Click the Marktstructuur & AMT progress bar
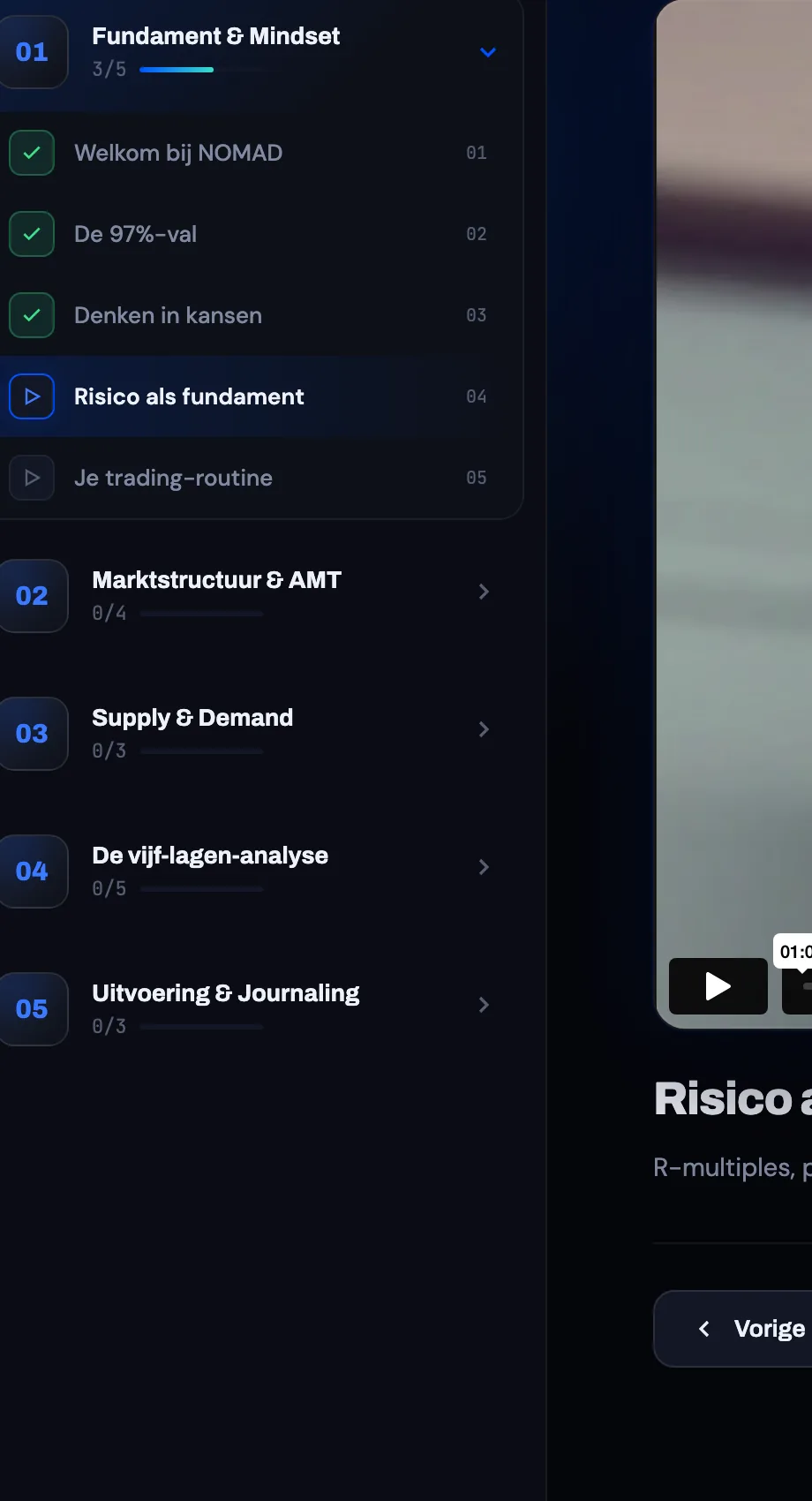The height and width of the screenshot is (1501, 812). pyautogui.click(x=202, y=614)
